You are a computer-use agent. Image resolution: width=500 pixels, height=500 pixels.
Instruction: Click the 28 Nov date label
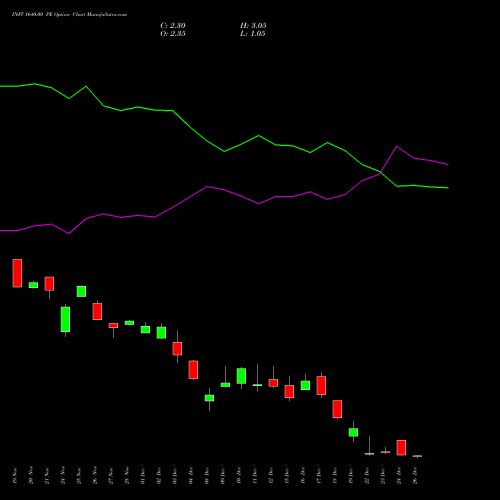127,475
